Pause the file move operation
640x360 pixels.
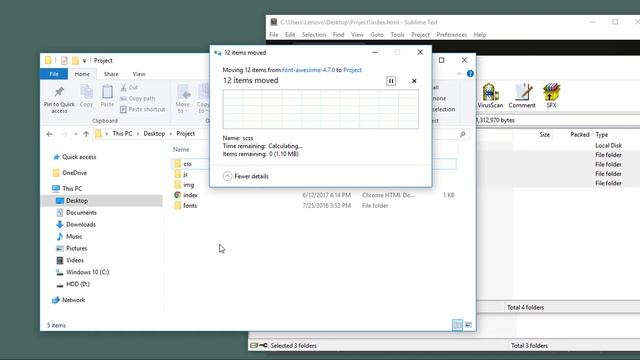pos(391,81)
